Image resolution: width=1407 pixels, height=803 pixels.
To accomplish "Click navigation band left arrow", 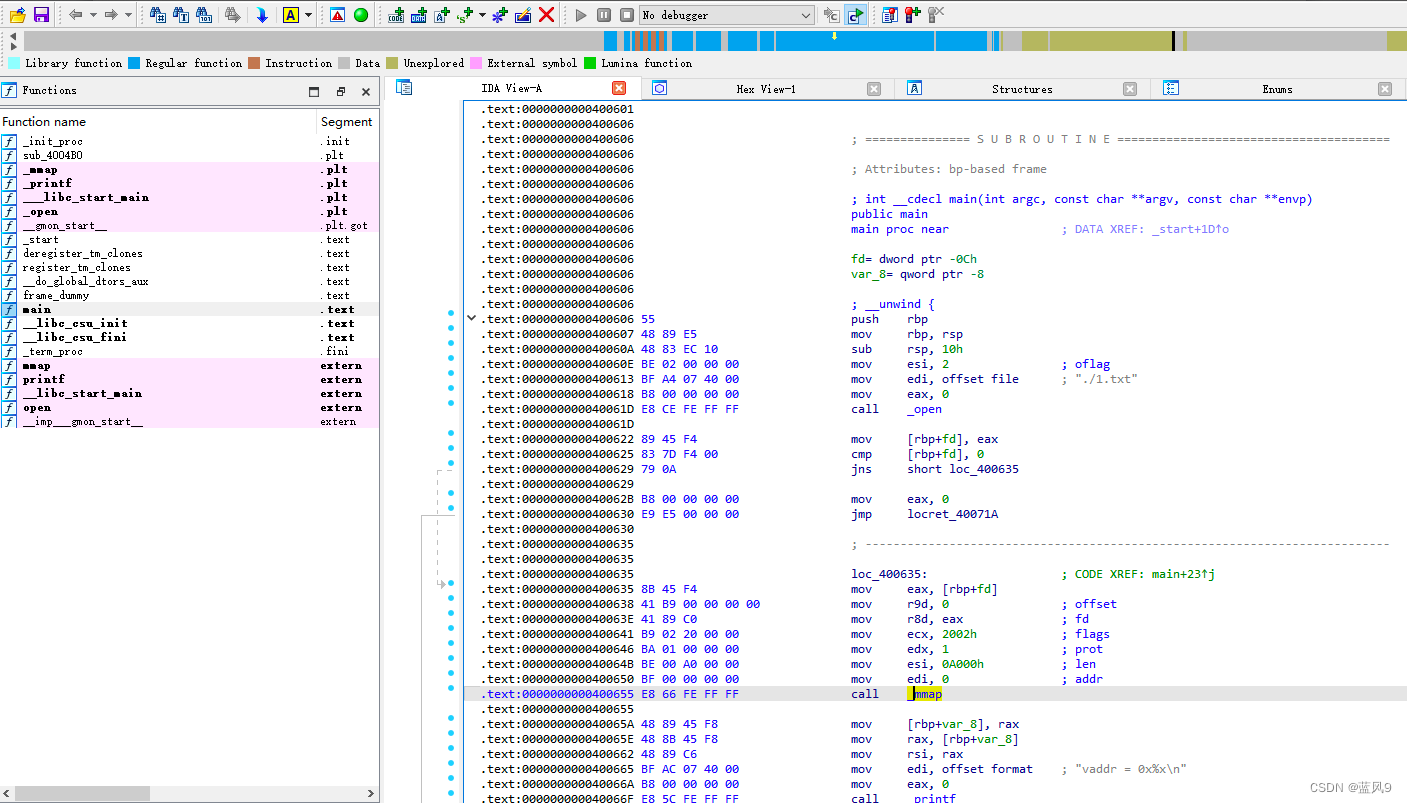I will click(13, 35).
